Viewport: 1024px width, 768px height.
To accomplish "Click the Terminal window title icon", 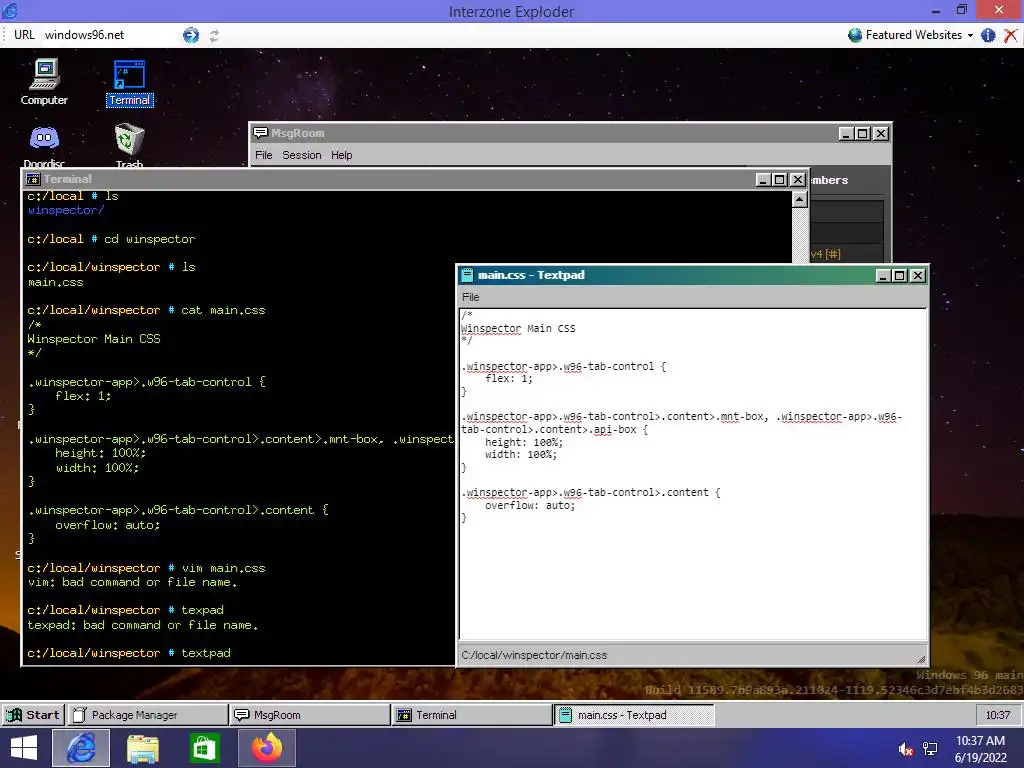I will pos(33,179).
